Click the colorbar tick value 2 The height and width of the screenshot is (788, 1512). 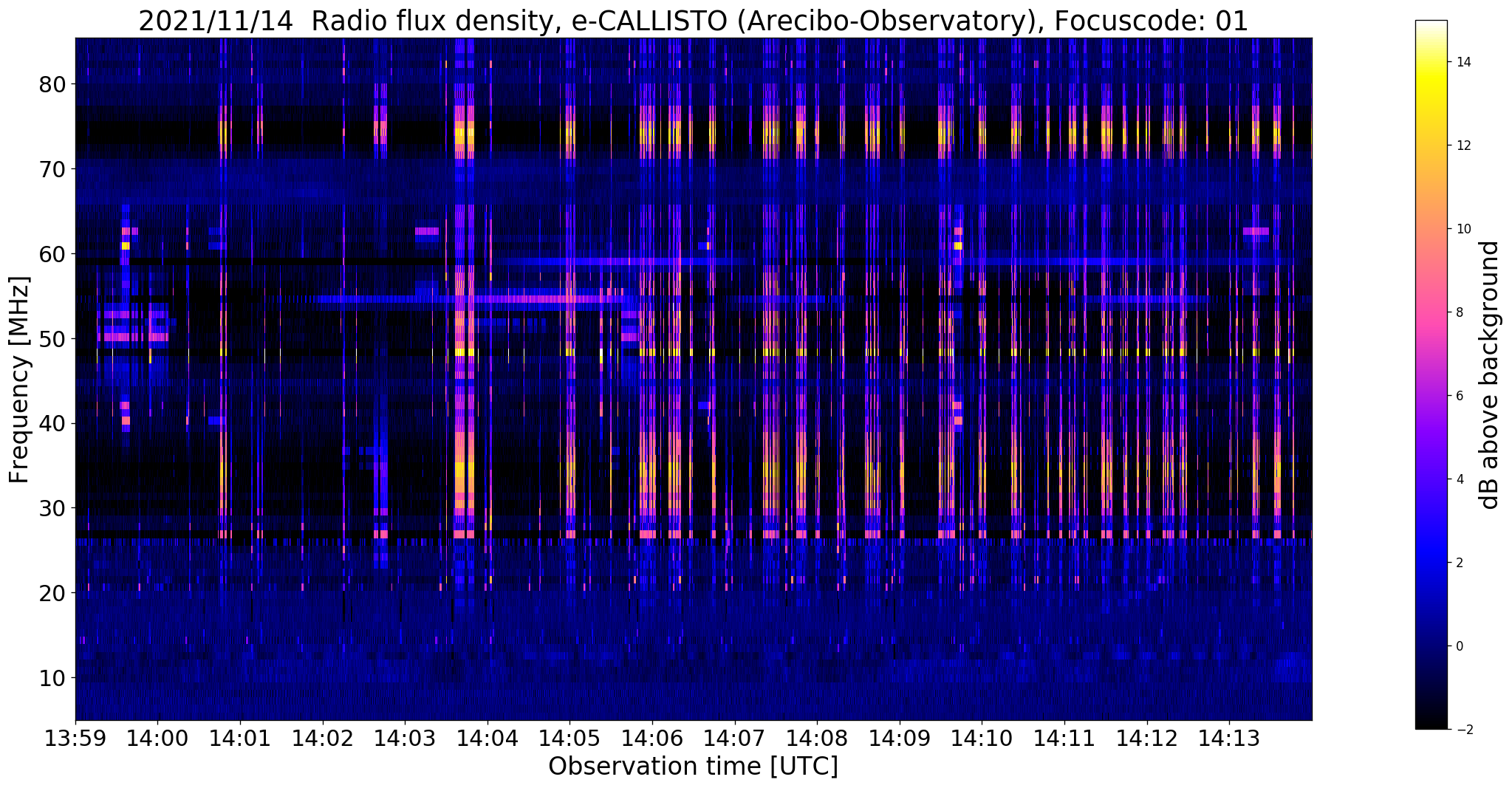point(1458,563)
